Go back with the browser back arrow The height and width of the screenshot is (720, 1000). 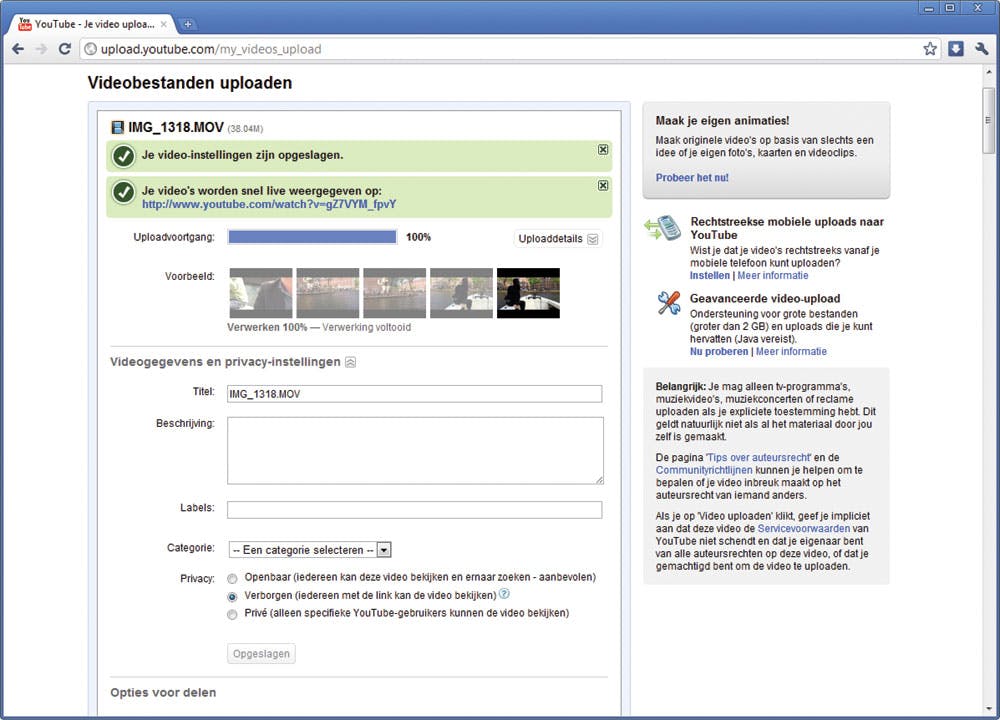pyautogui.click(x=18, y=49)
